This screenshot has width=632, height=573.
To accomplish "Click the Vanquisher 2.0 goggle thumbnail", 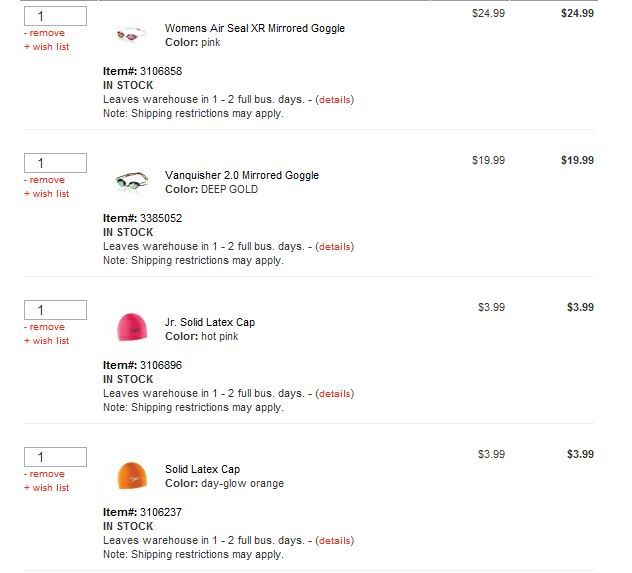I will coord(132,182).
